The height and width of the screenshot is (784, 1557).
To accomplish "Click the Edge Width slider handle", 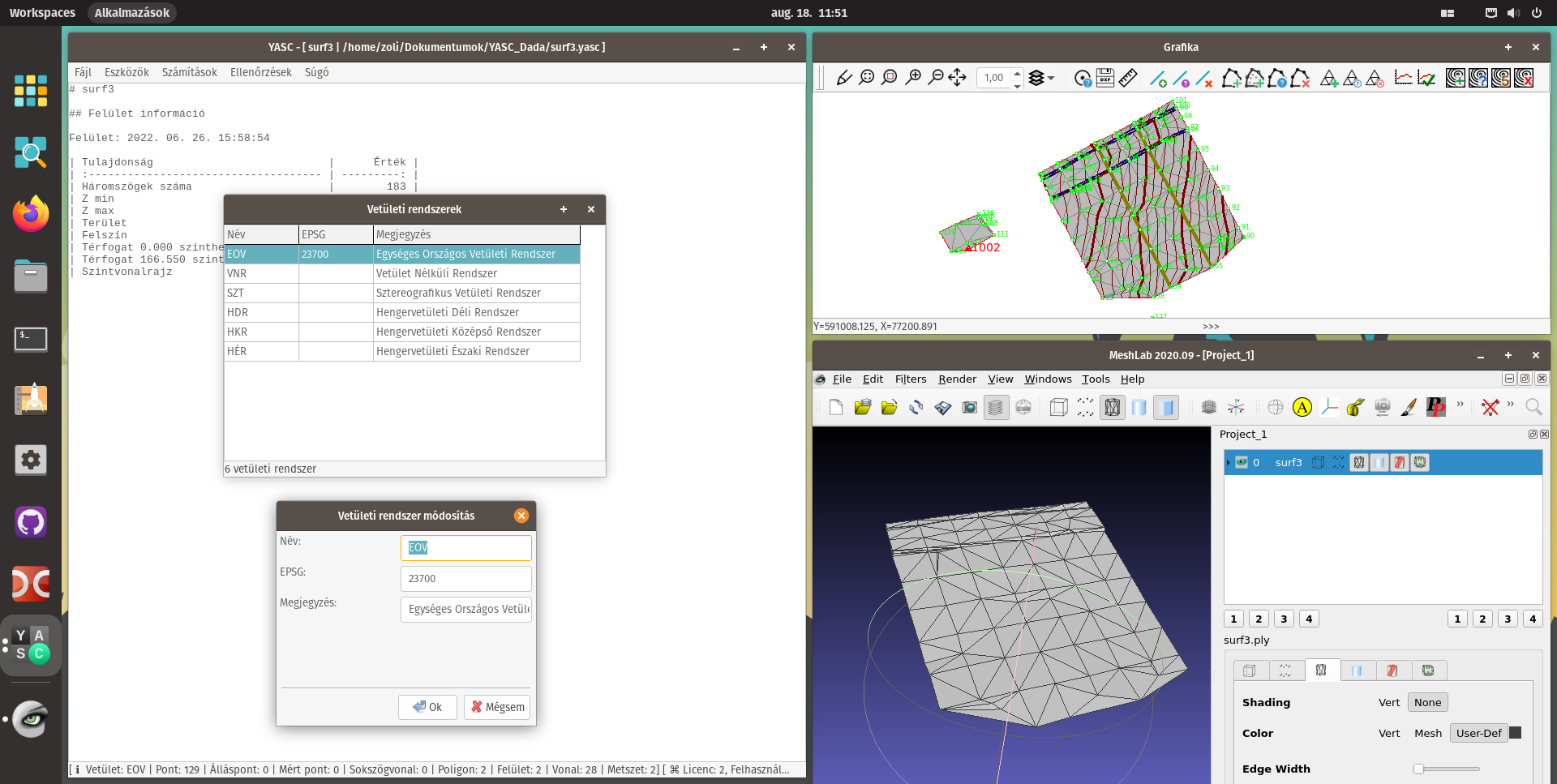I will (1418, 769).
